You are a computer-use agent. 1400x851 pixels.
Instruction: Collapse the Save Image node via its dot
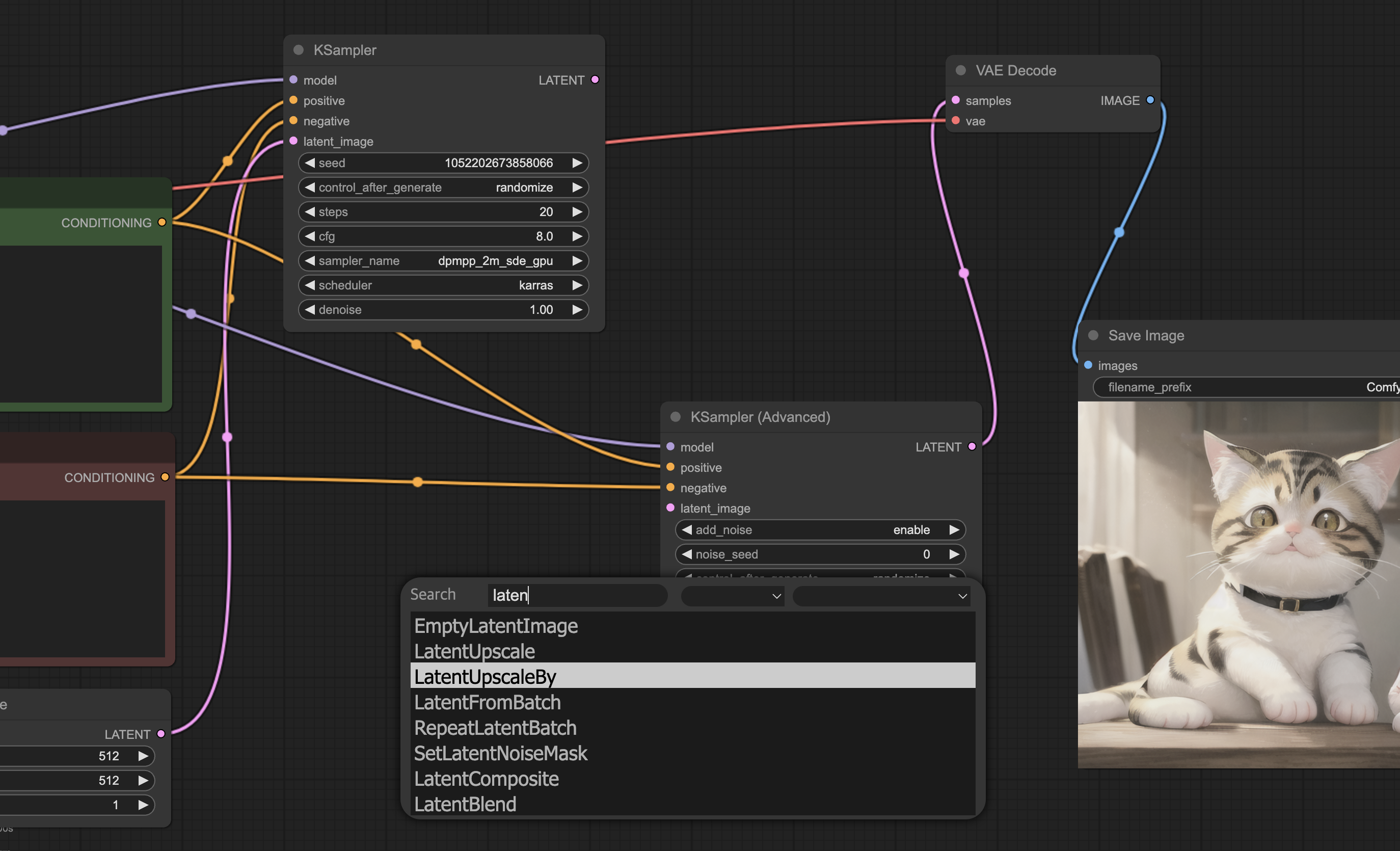pyautogui.click(x=1093, y=335)
